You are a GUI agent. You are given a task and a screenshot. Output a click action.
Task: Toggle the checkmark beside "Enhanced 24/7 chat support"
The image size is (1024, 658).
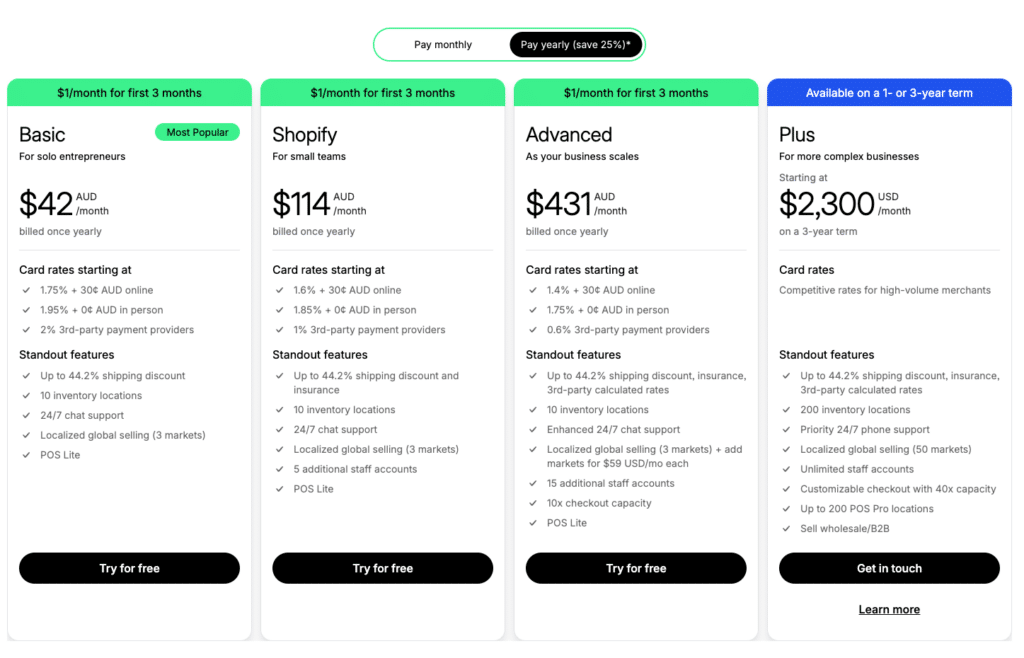coord(531,429)
